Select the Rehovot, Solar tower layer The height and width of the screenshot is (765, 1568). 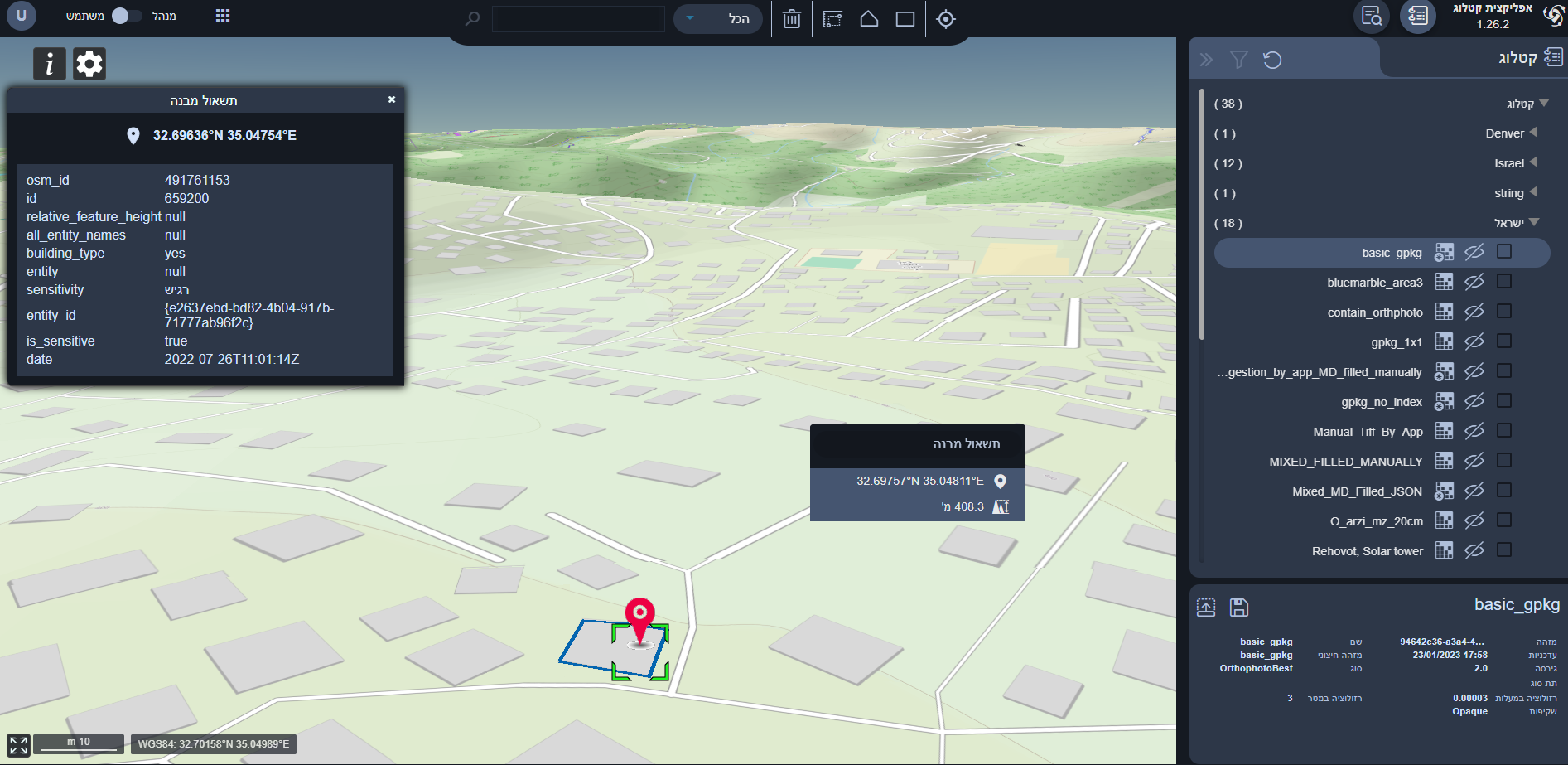pos(1367,550)
